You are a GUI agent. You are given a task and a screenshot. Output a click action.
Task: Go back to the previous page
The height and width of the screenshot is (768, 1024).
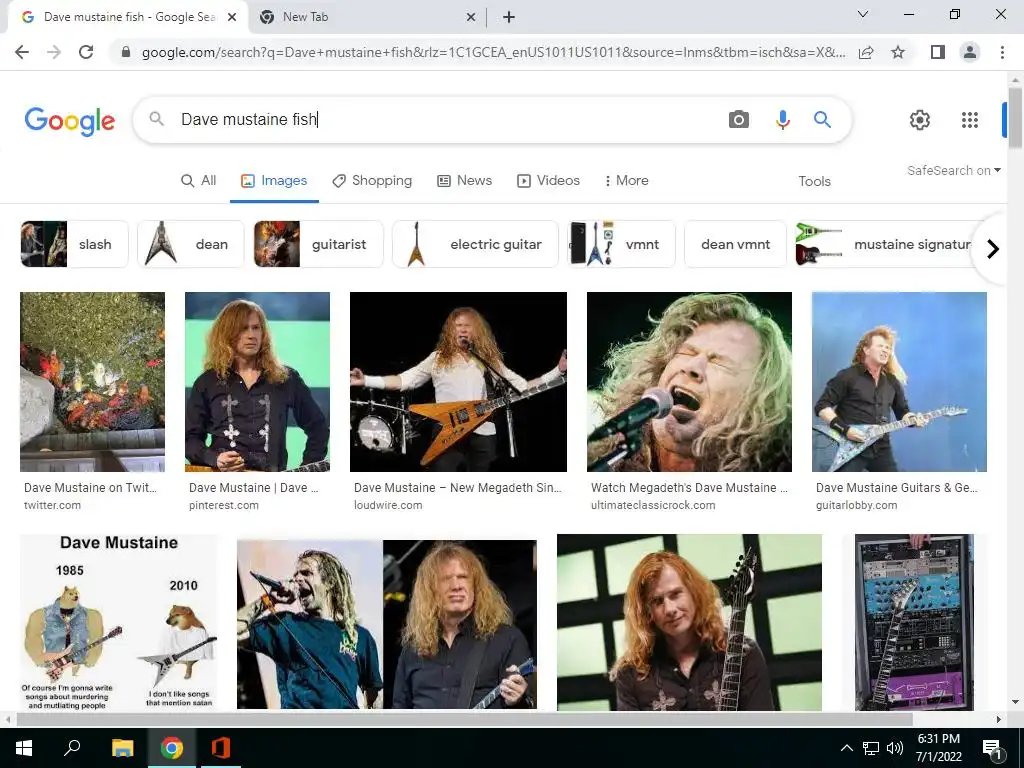click(22, 52)
